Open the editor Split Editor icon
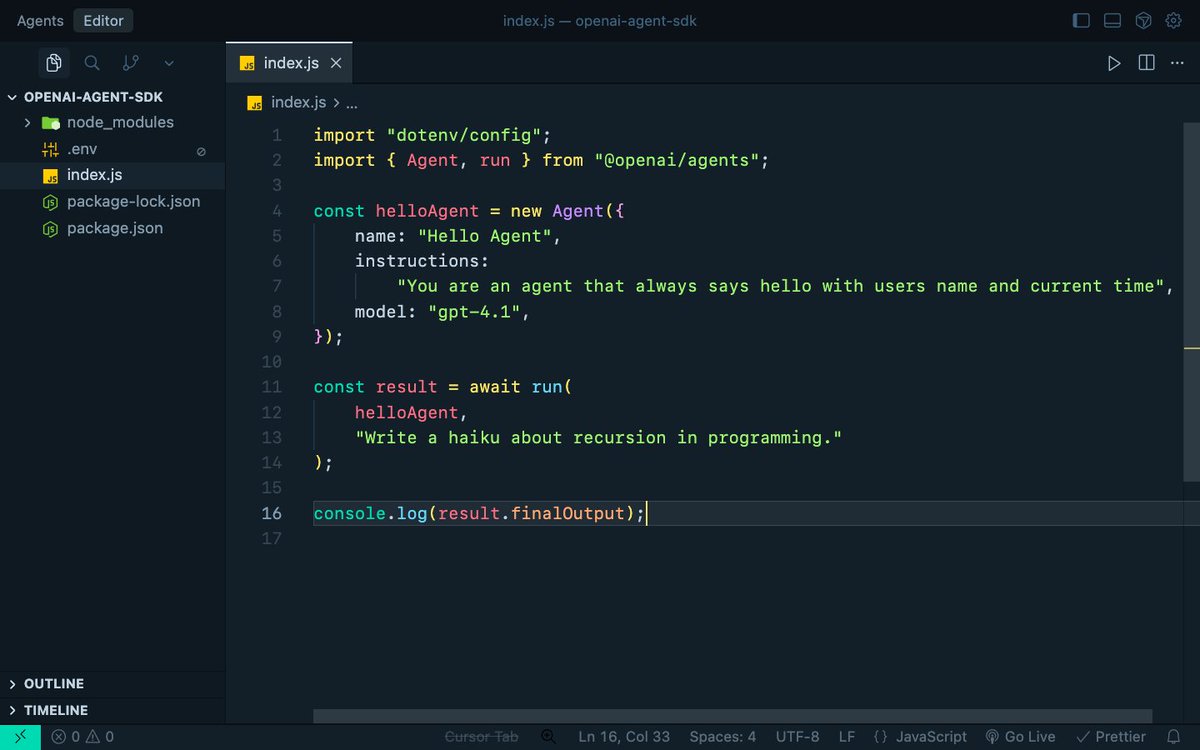The height and width of the screenshot is (750, 1200). coord(1145,62)
